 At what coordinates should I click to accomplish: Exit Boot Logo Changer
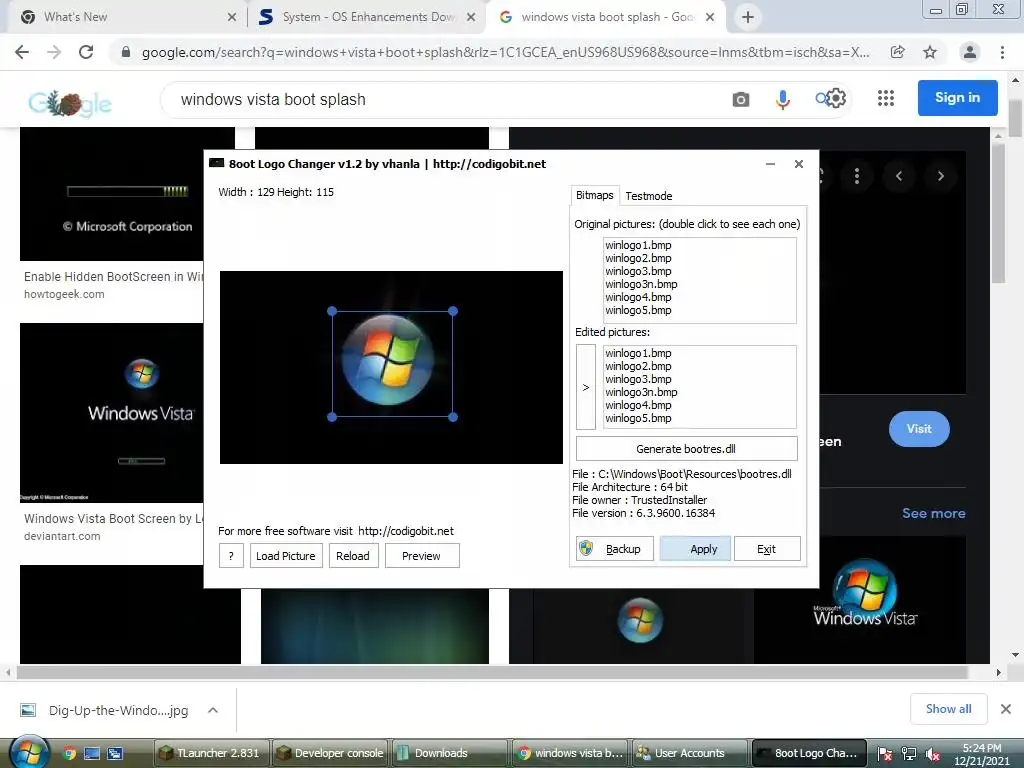pyautogui.click(x=767, y=549)
